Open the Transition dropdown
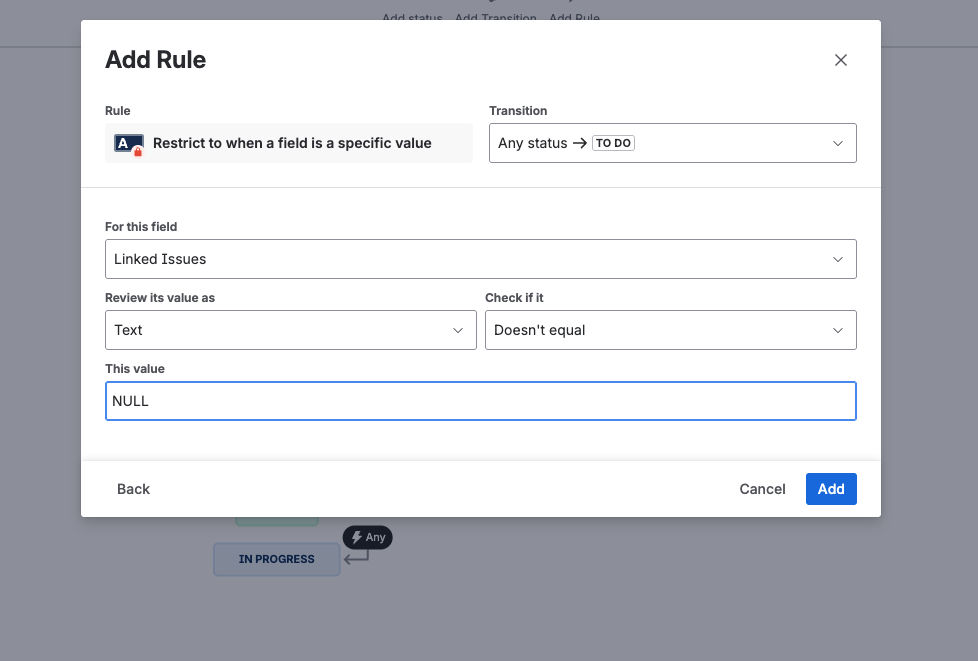The height and width of the screenshot is (661, 978). [x=672, y=143]
